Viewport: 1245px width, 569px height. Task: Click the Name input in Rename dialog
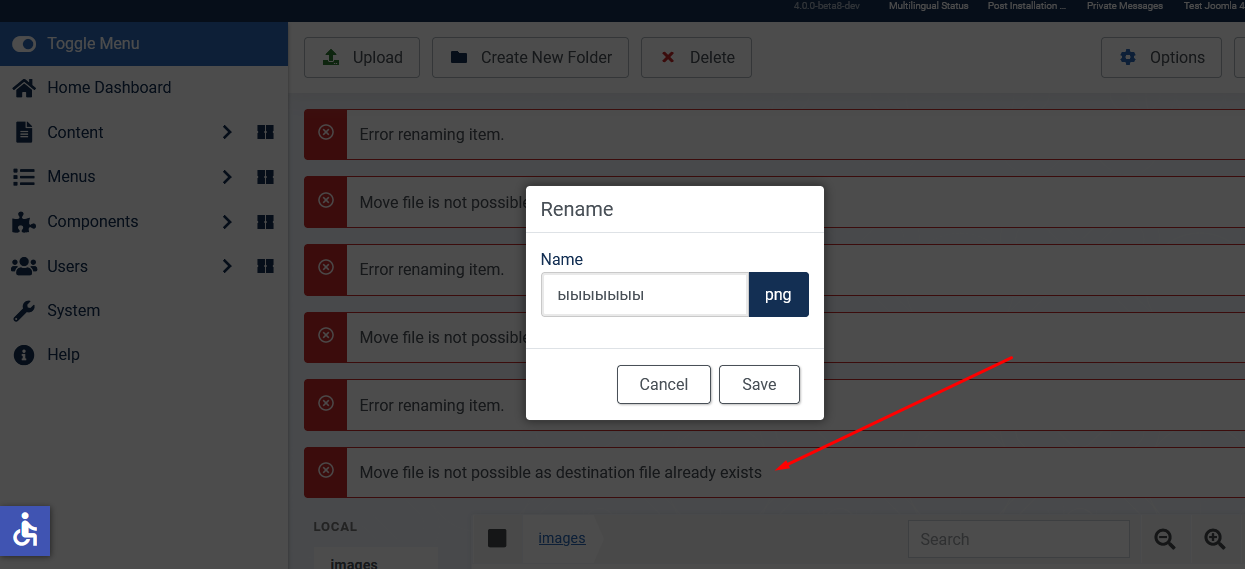pyautogui.click(x=645, y=295)
